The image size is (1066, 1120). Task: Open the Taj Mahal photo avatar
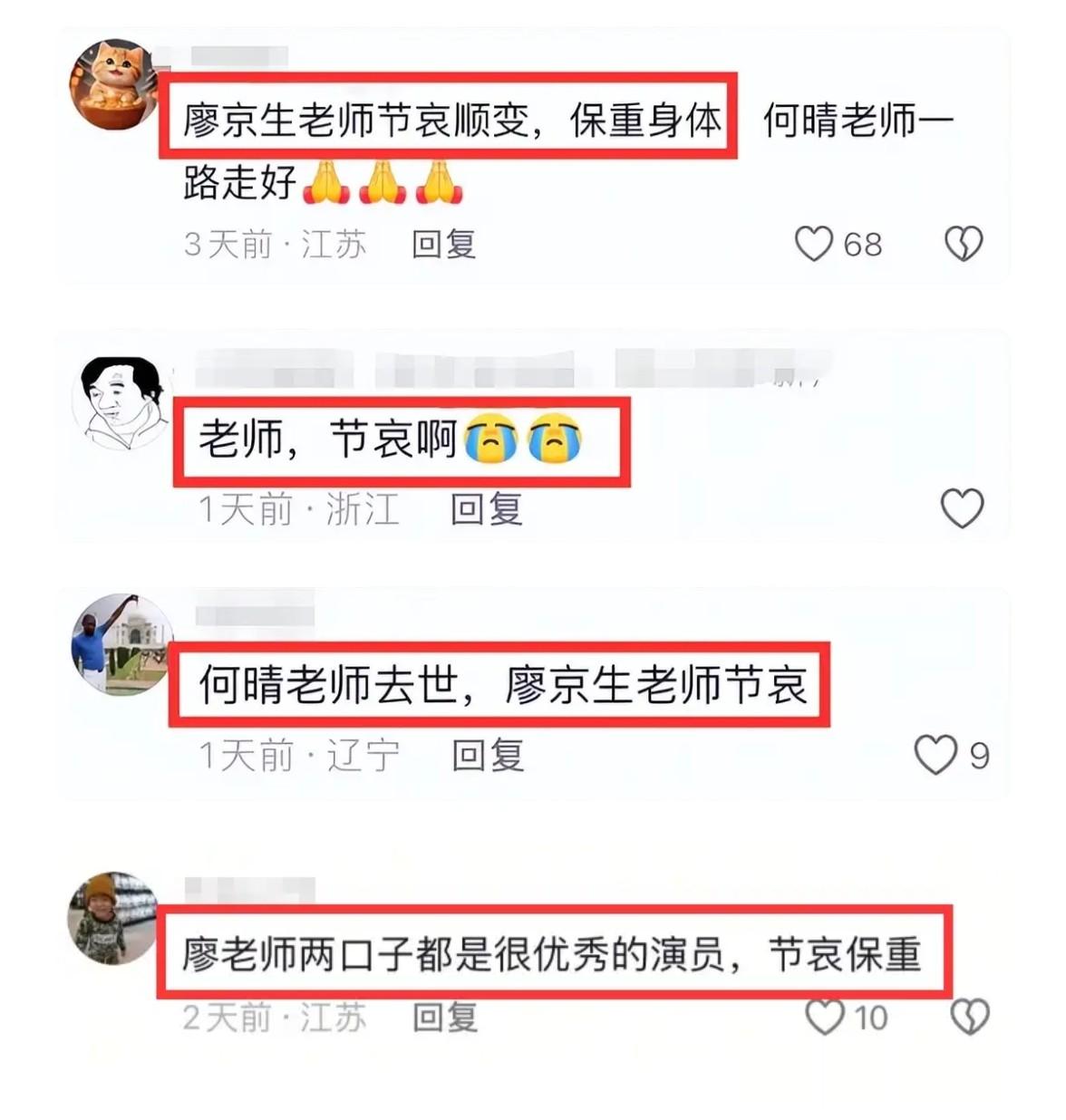pyautogui.click(x=121, y=644)
